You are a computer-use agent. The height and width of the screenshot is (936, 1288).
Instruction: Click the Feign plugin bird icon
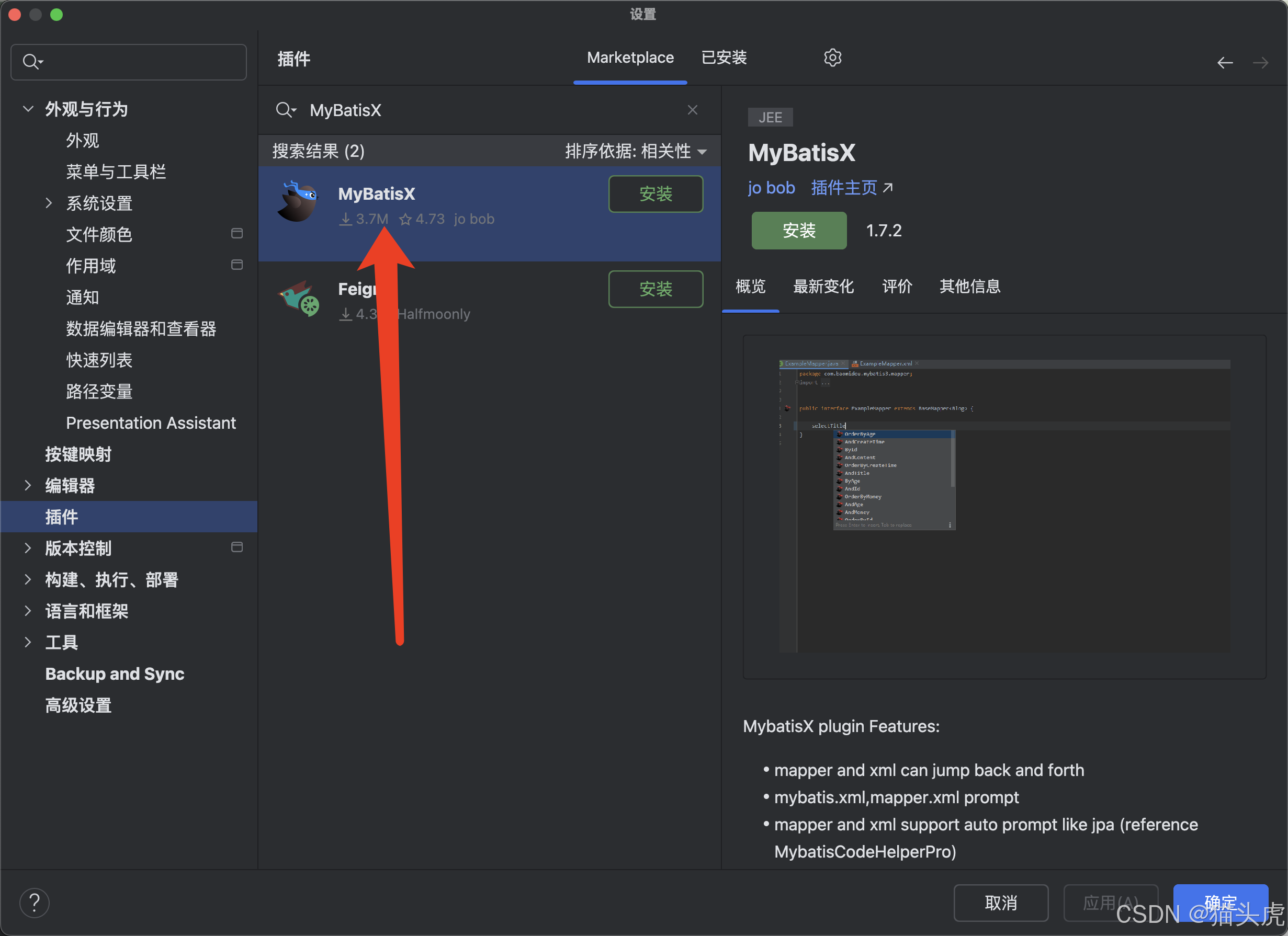(x=299, y=299)
